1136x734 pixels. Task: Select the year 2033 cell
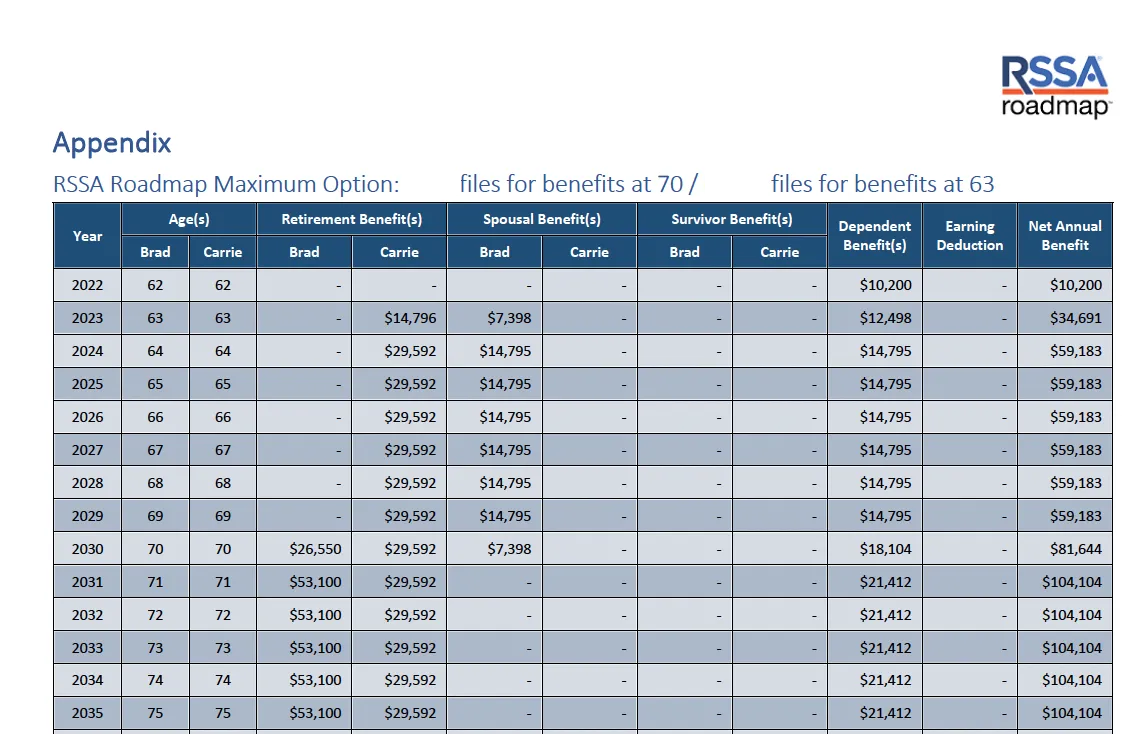[x=87, y=648]
